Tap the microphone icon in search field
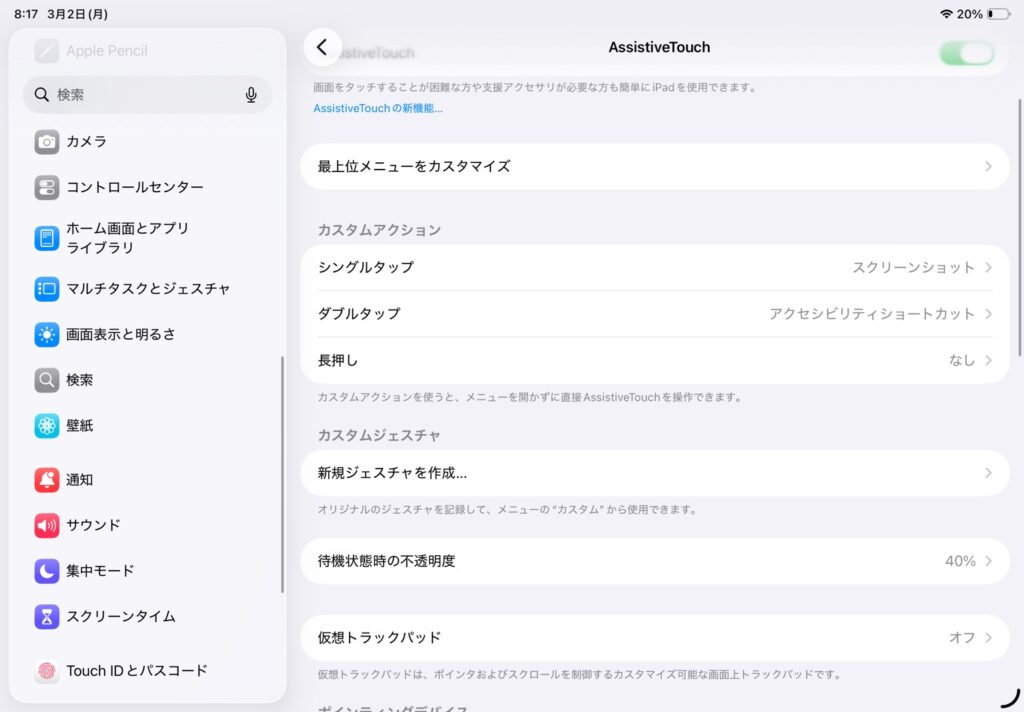1024x712 pixels. (251, 95)
